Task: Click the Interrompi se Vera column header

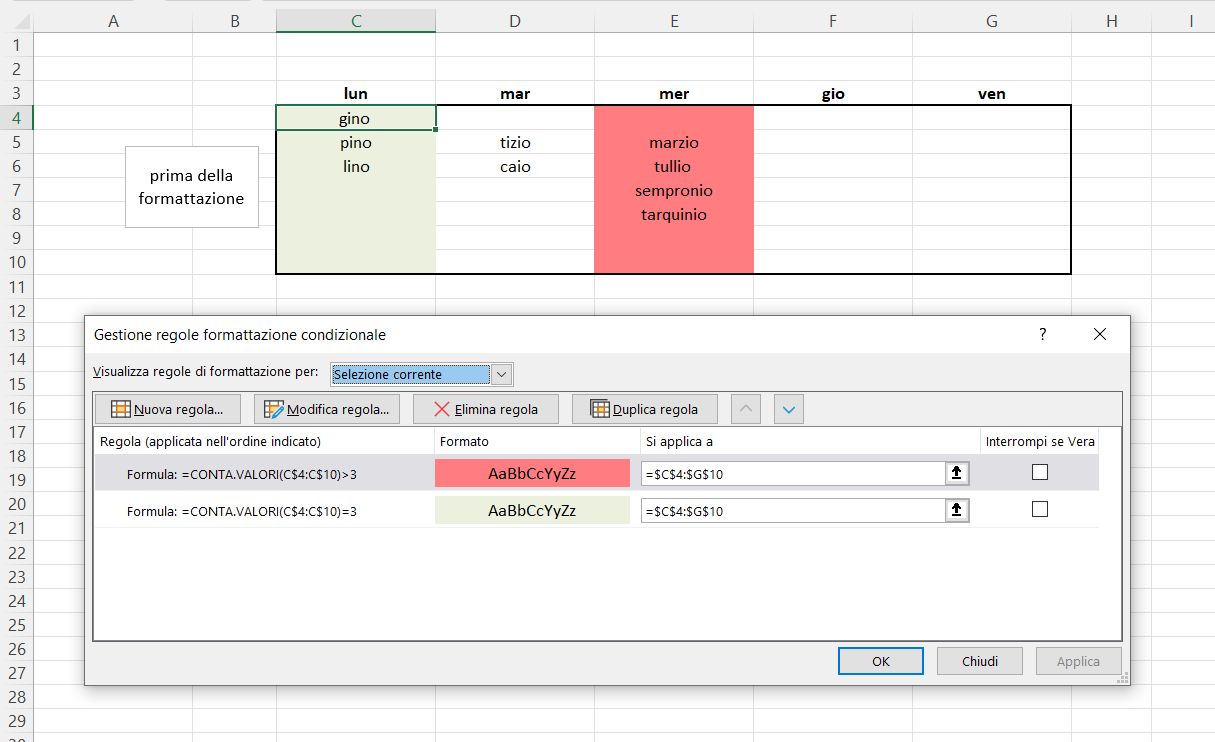Action: tap(1040, 441)
